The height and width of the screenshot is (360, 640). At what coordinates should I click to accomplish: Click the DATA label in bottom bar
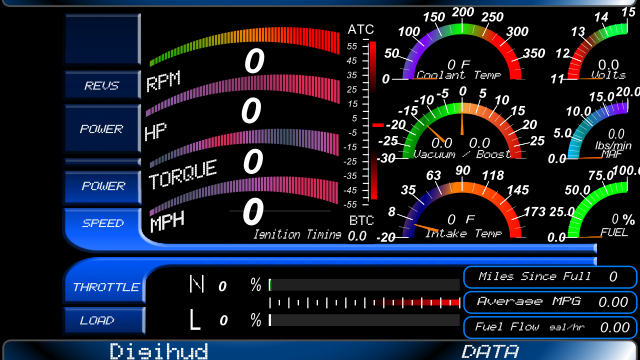[x=490, y=352]
